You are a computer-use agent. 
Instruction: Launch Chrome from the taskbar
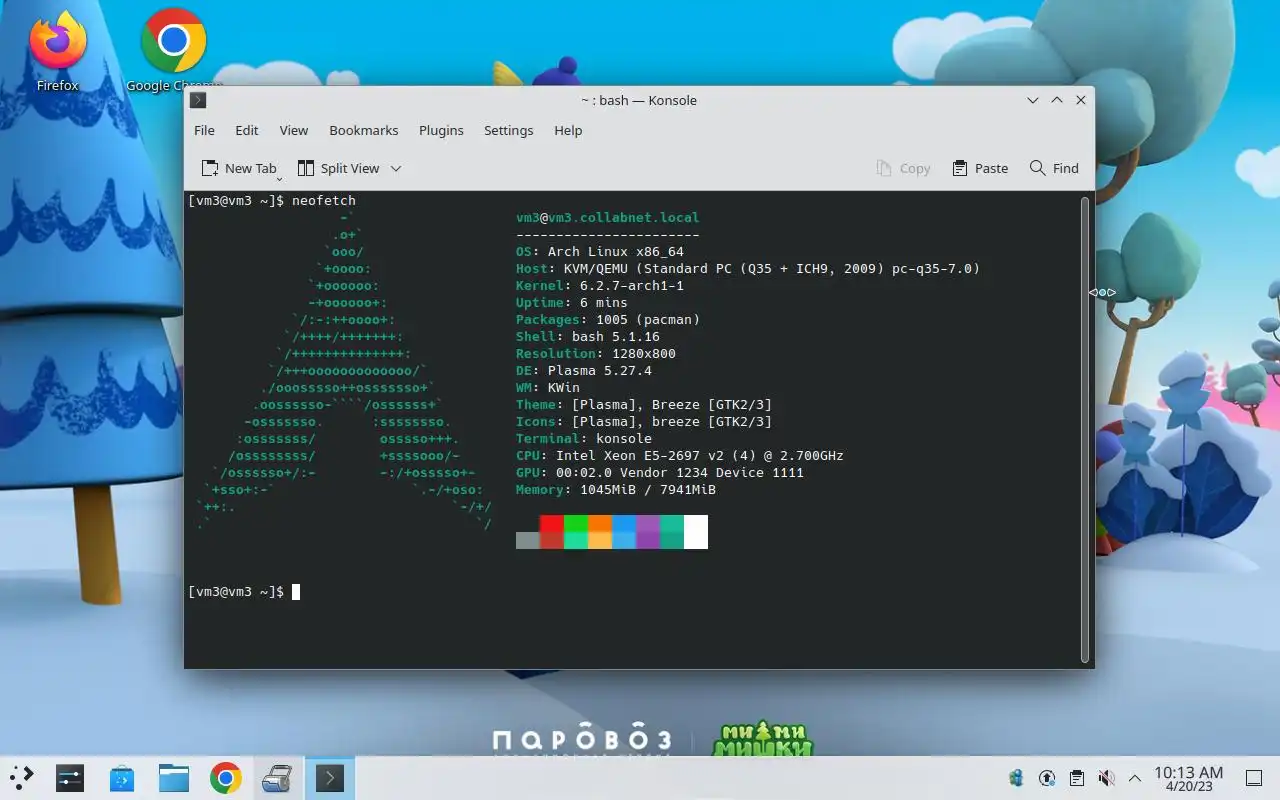click(226, 778)
